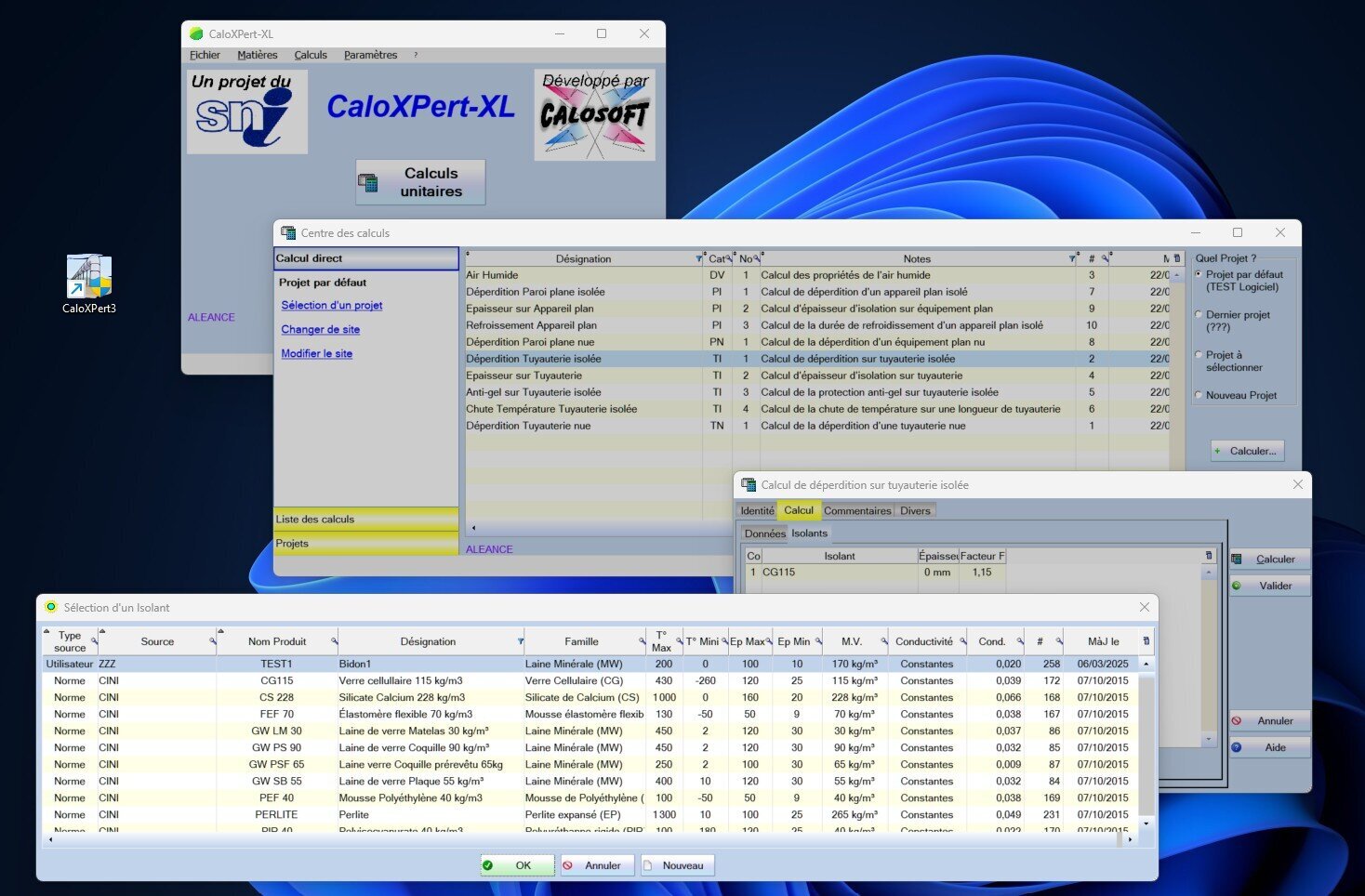Viewport: 1365px width, 896px height.
Task: Select the PERLITE product row
Action: tap(591, 814)
